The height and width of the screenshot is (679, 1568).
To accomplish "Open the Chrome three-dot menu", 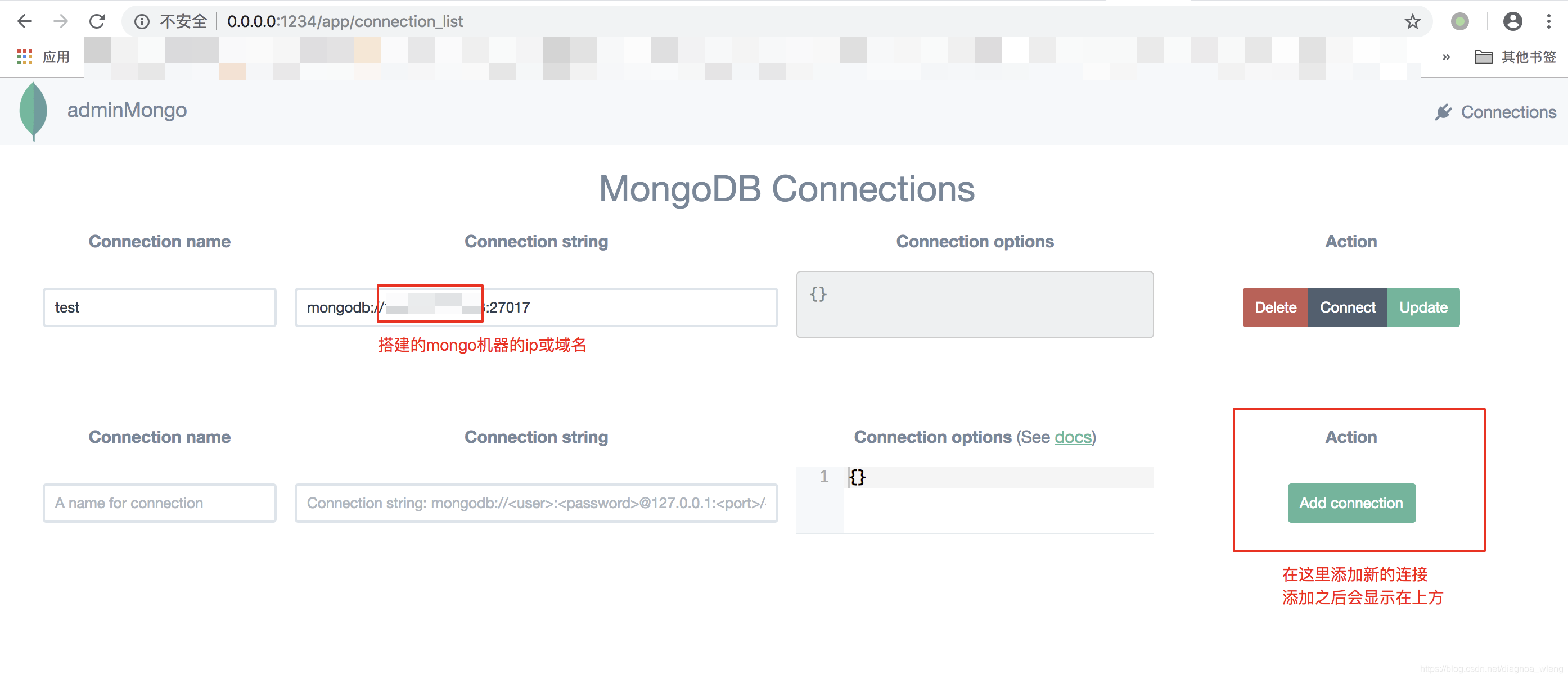I will tap(1548, 22).
